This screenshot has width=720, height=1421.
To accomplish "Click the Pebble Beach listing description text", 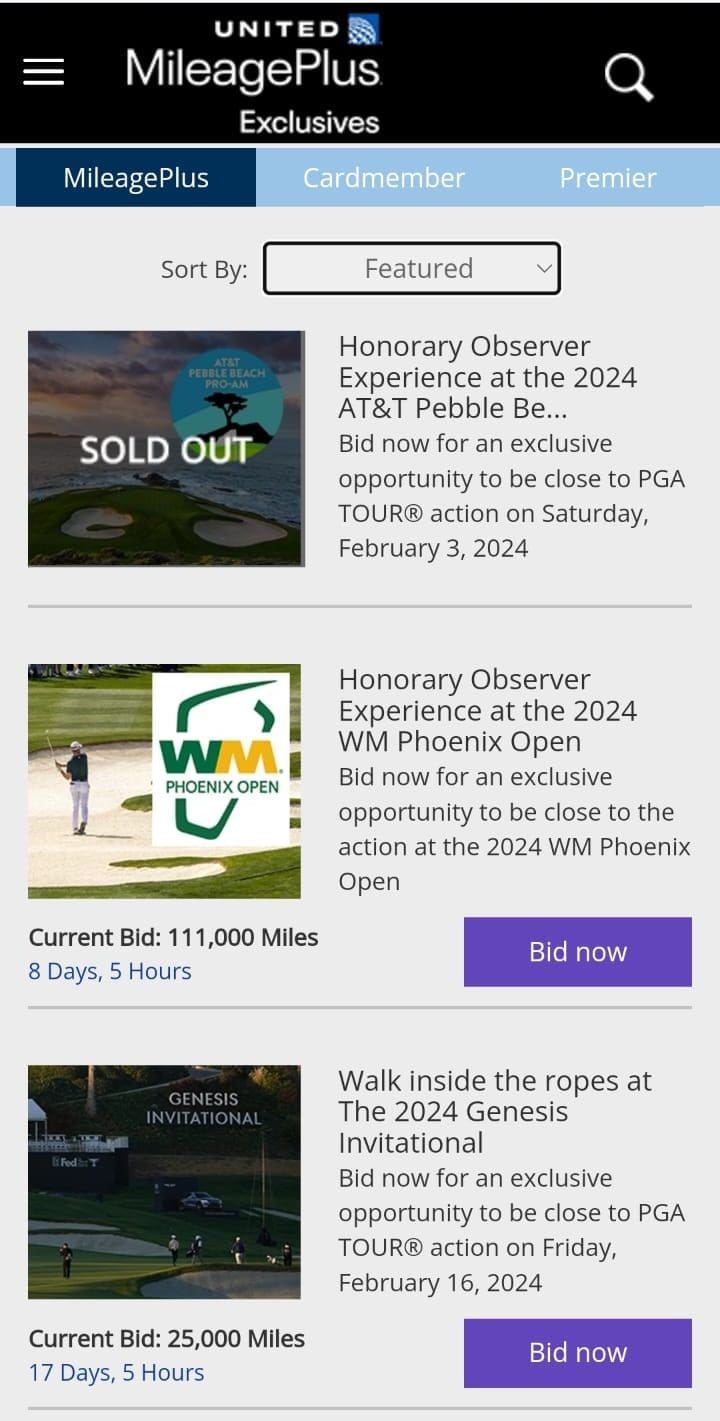I will 511,496.
